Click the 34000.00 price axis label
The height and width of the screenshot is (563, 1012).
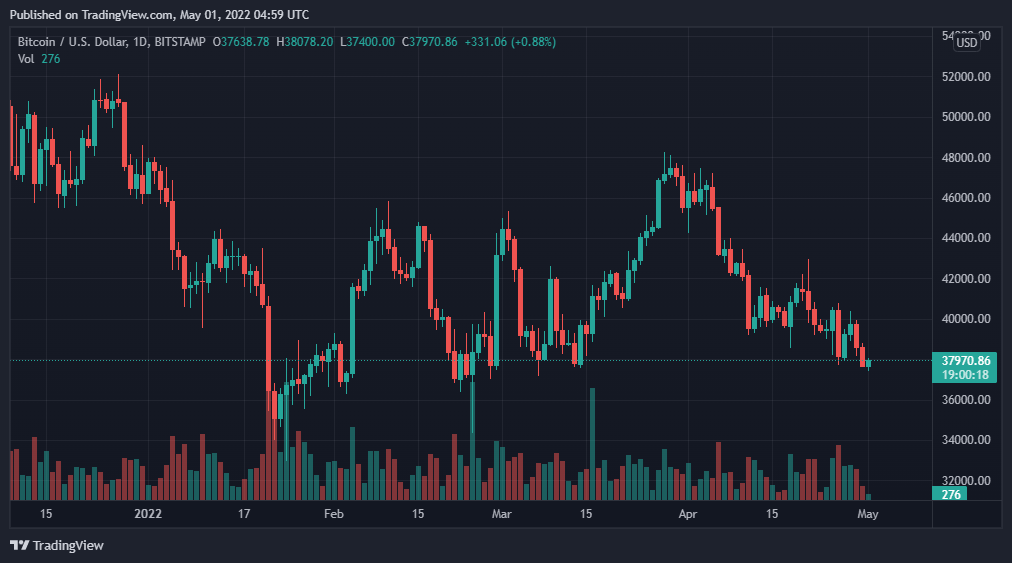tap(966, 440)
